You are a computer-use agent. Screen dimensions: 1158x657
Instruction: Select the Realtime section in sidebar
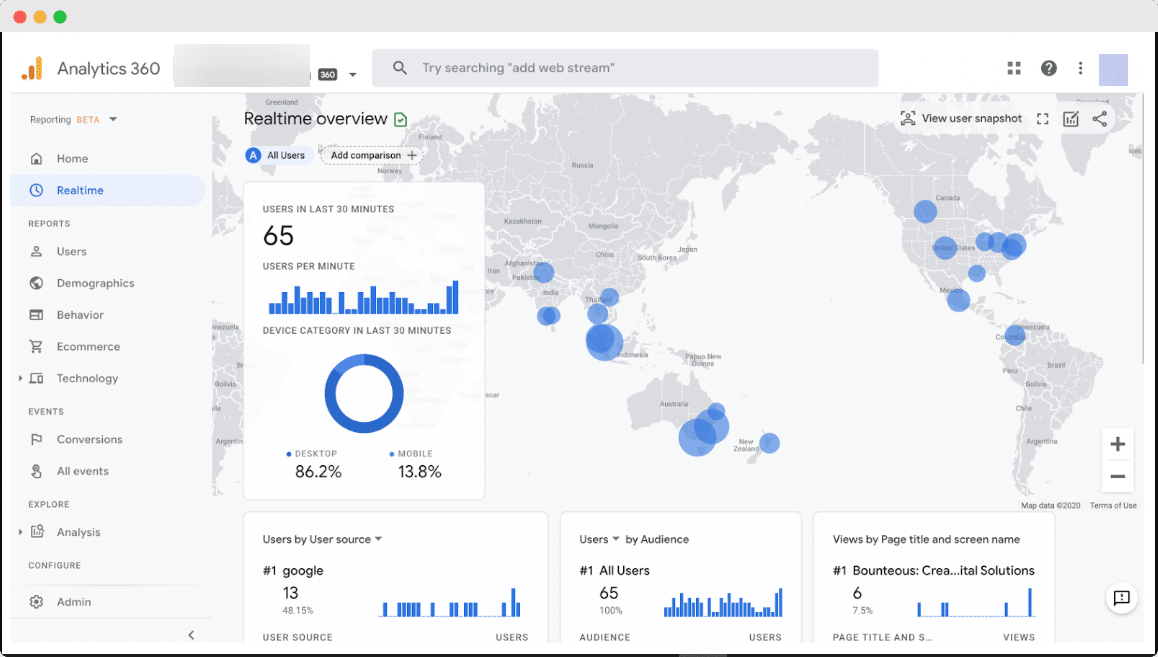[79, 190]
